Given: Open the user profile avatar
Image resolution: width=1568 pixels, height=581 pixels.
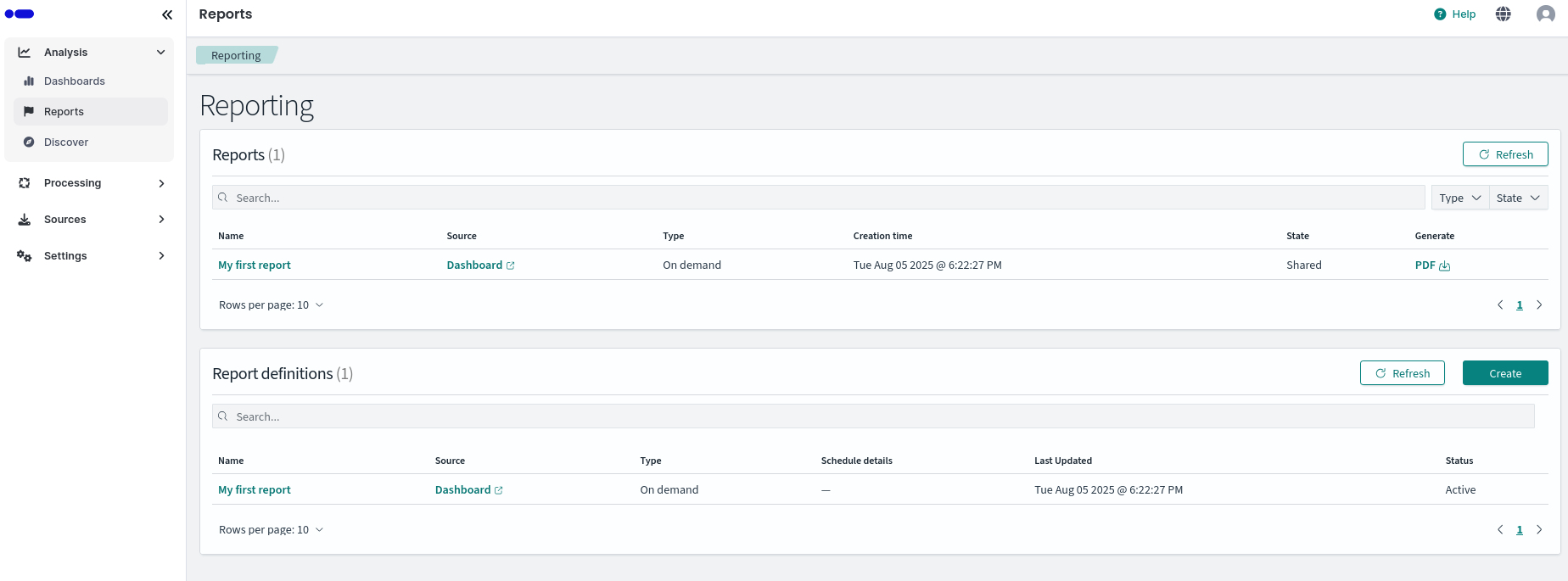Looking at the screenshot, I should (x=1545, y=14).
